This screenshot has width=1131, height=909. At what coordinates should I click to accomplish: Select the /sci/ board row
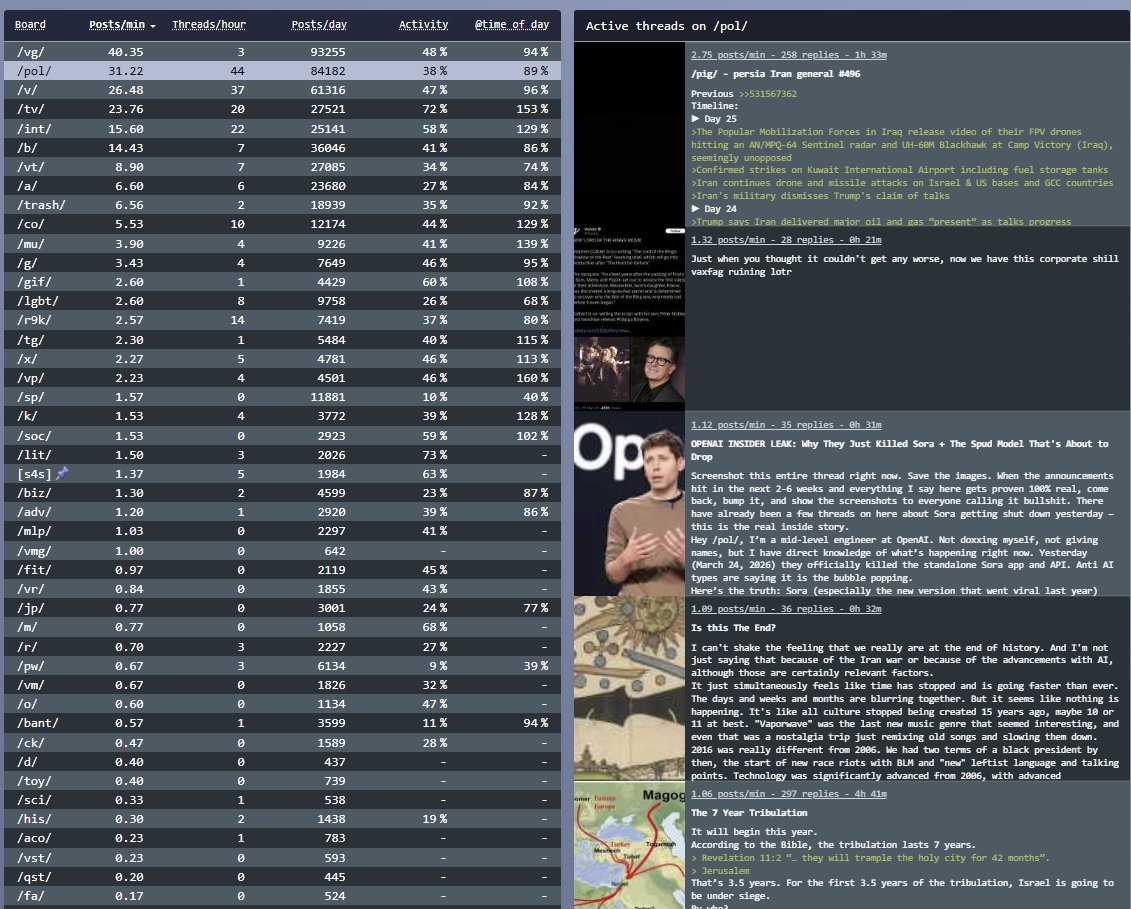coord(282,800)
